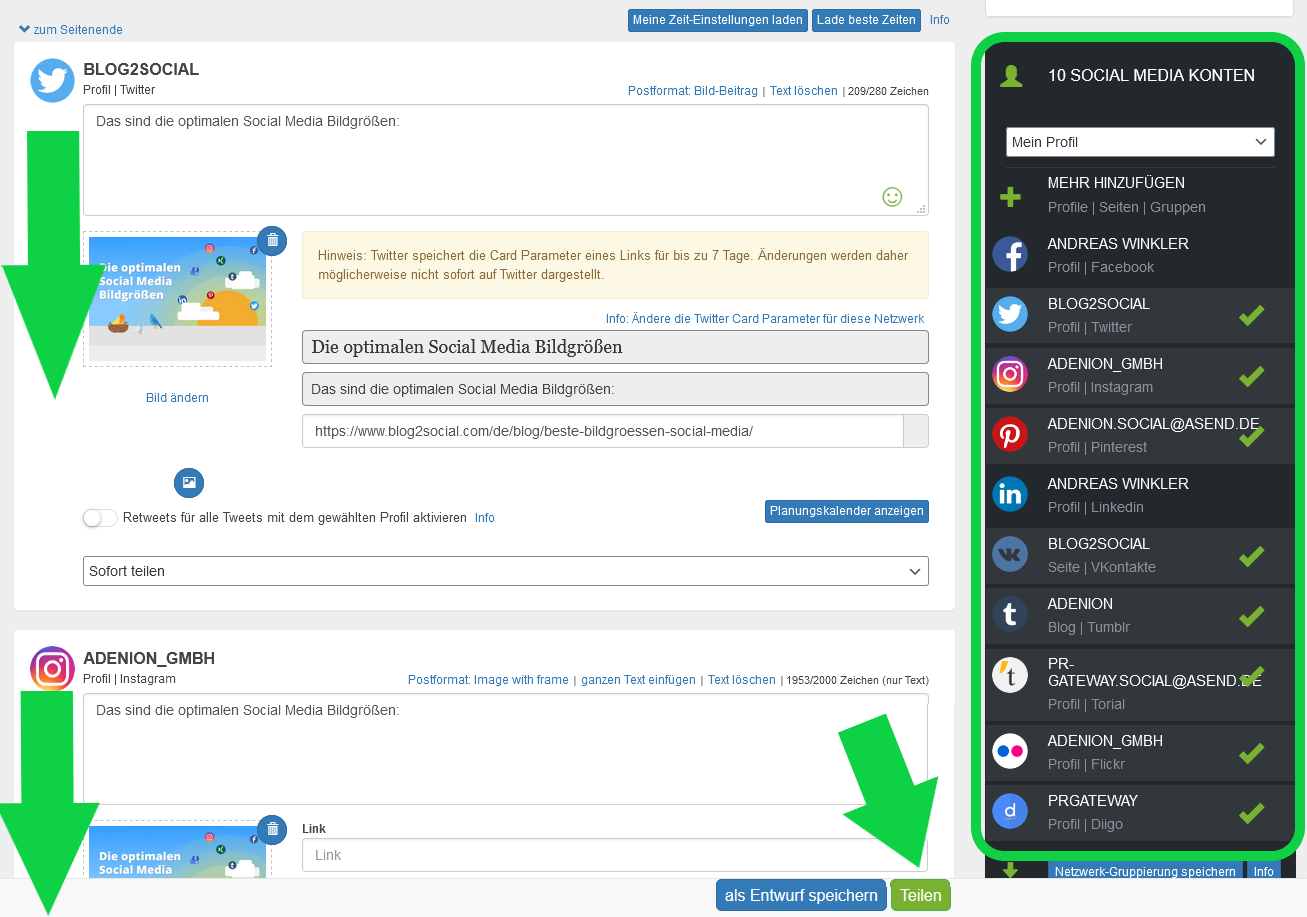Screen dimensions: 1307x917
Task: Deselect the Pinterest account checkmark
Action: pos(1251,435)
